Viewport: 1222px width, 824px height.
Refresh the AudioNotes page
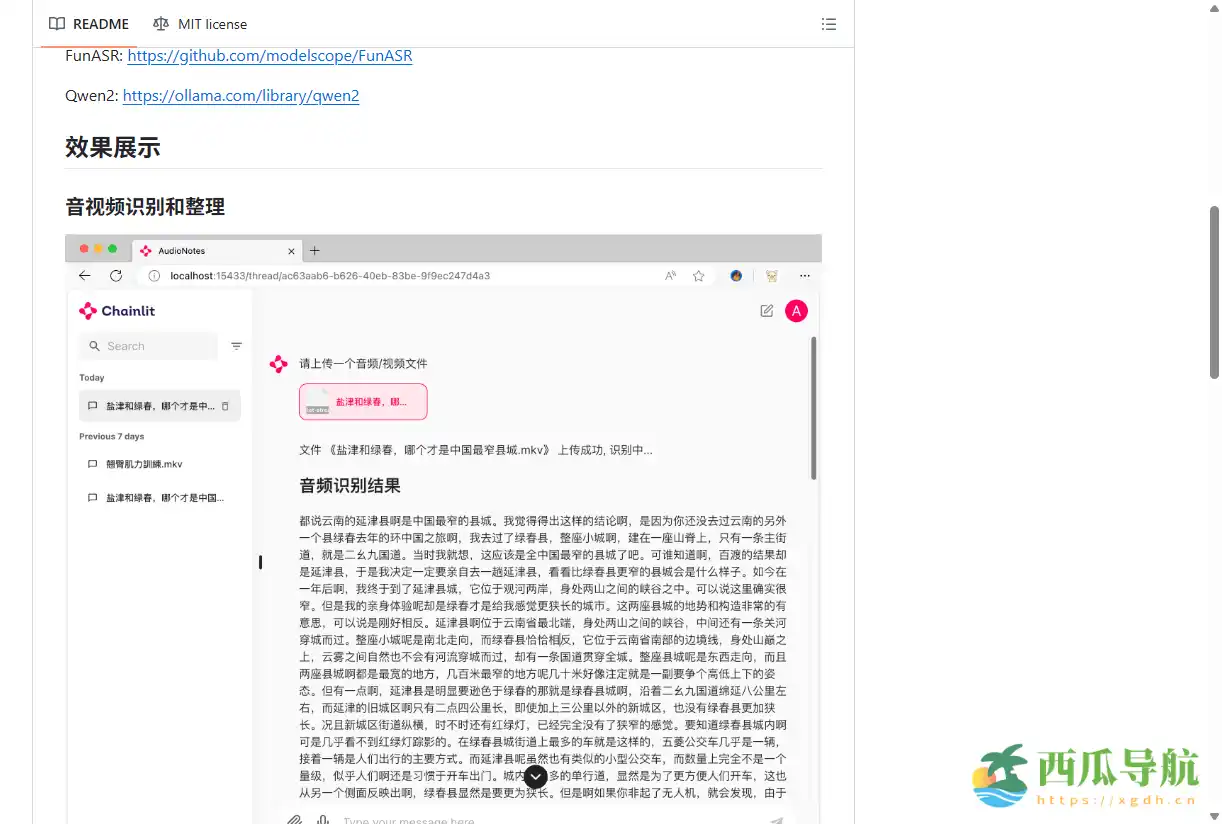[x=116, y=275]
